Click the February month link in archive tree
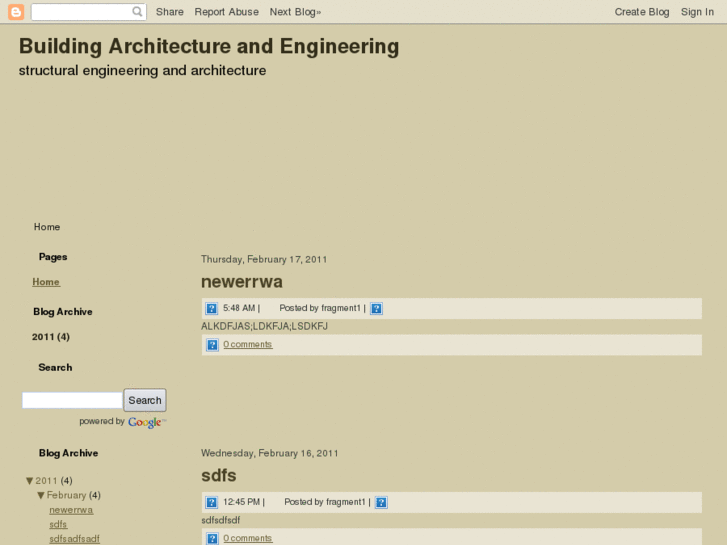 66,495
